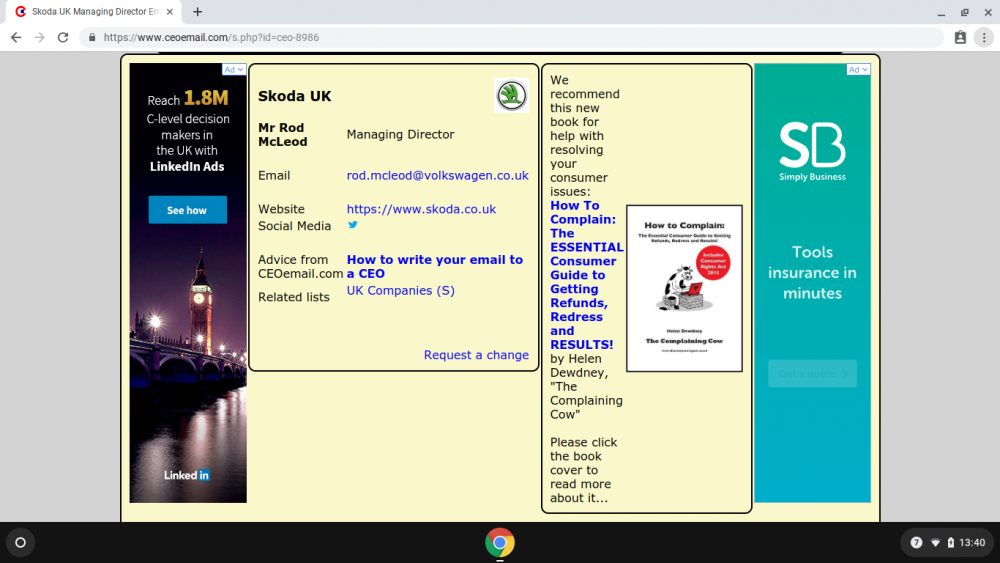Viewport: 1000px width, 563px height.
Task: Open Chrome three-dot menu
Action: point(984,38)
